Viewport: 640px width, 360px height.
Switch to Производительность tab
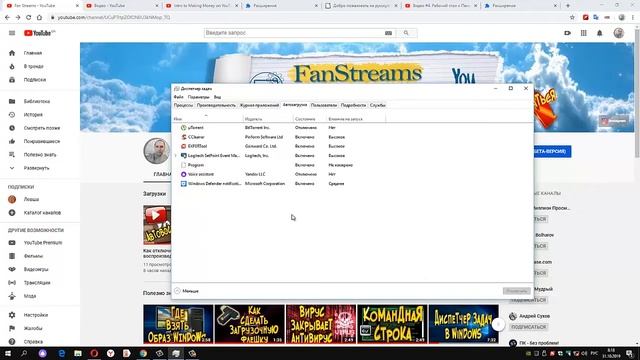coord(216,105)
